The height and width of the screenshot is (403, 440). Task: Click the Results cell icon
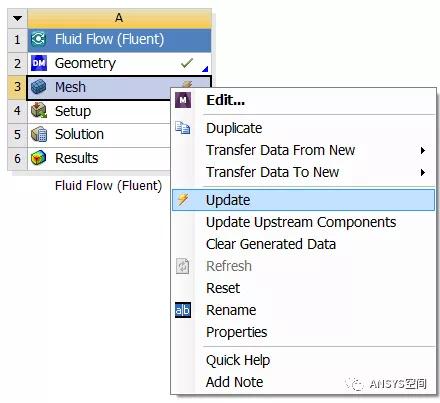[39, 158]
